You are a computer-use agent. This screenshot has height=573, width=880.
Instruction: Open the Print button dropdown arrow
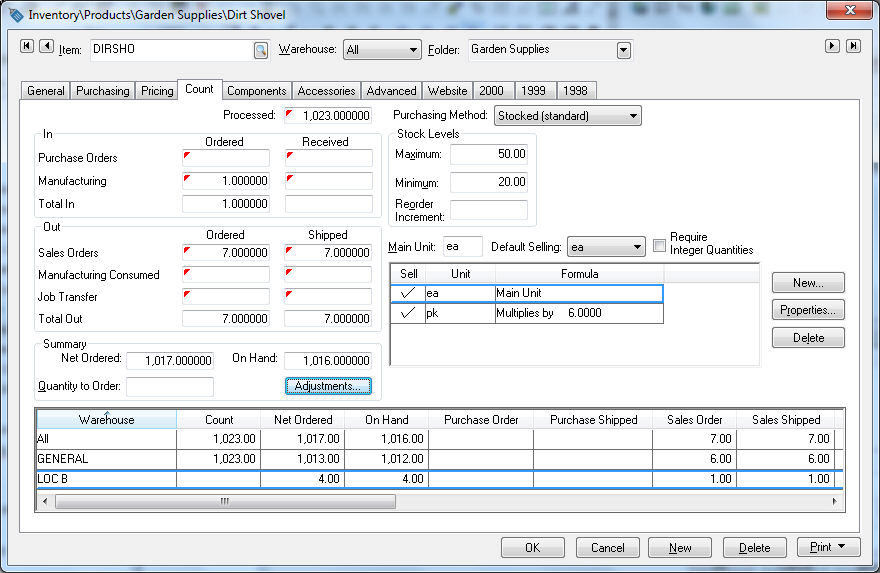(841, 546)
